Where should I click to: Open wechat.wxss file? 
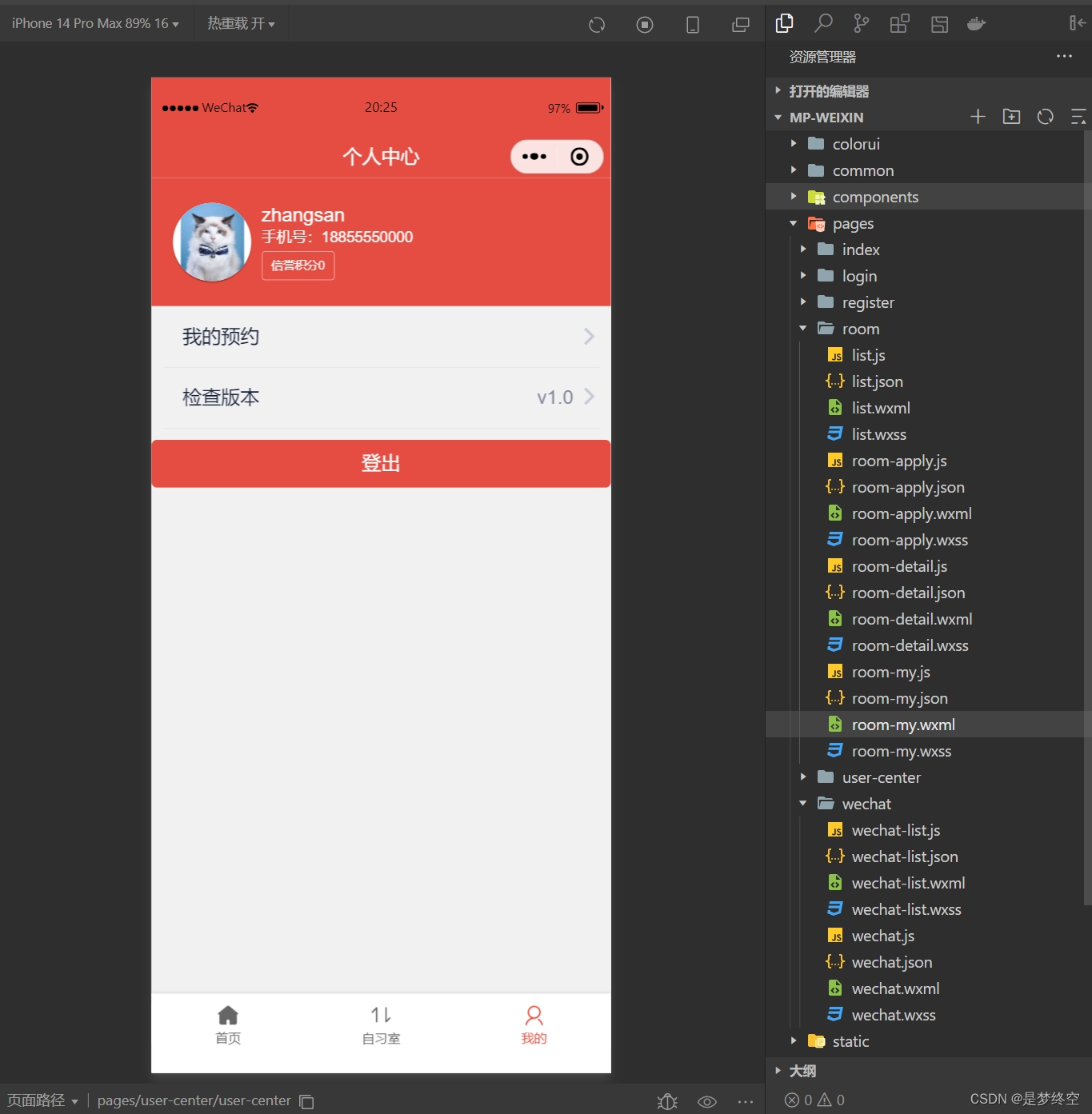[x=894, y=1015]
